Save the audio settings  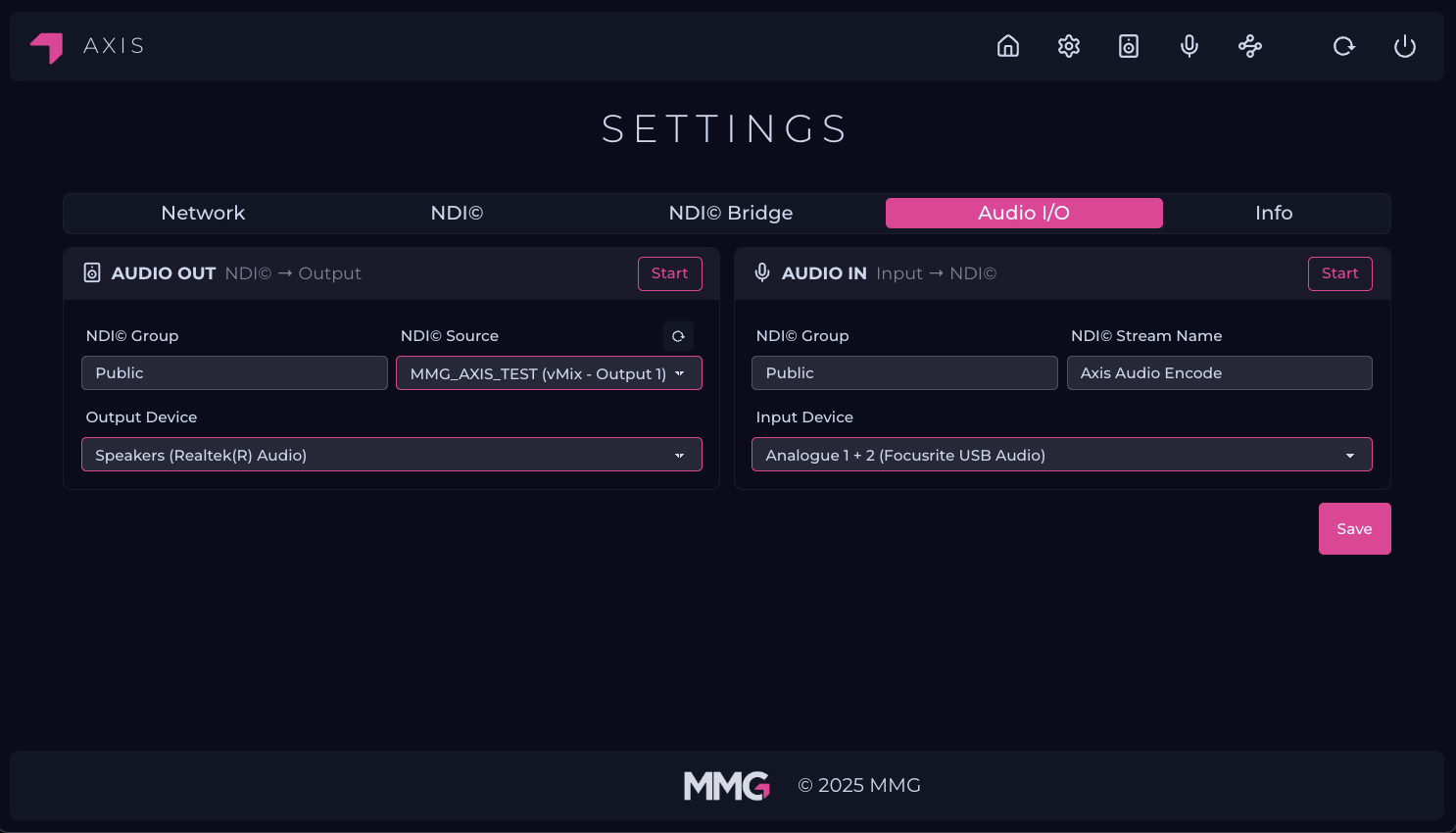[1354, 529]
